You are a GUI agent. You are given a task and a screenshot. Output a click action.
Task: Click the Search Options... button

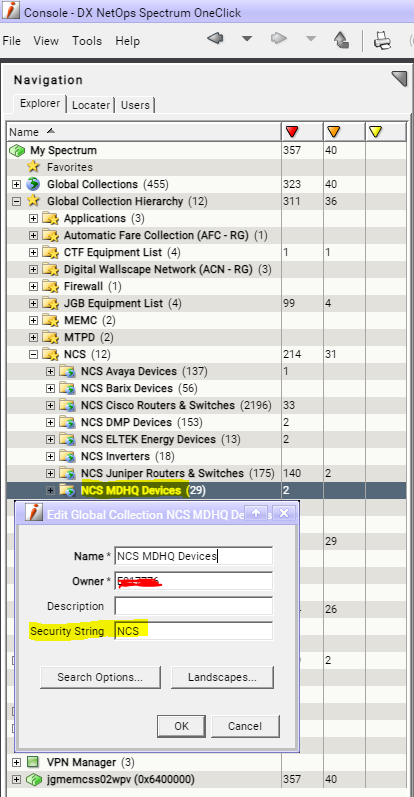100,677
